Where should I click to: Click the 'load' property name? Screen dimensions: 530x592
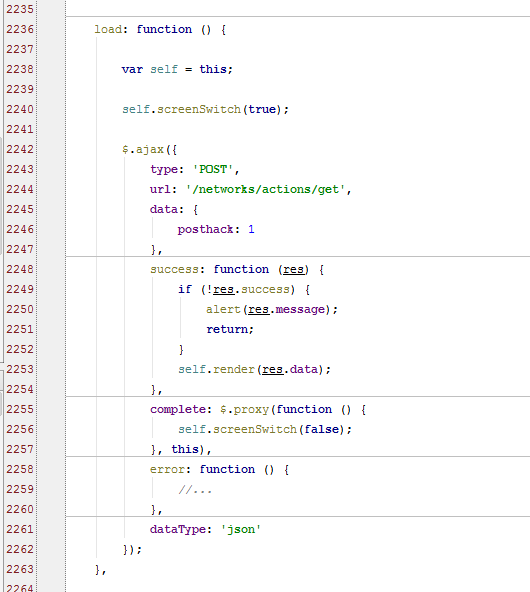click(x=108, y=29)
